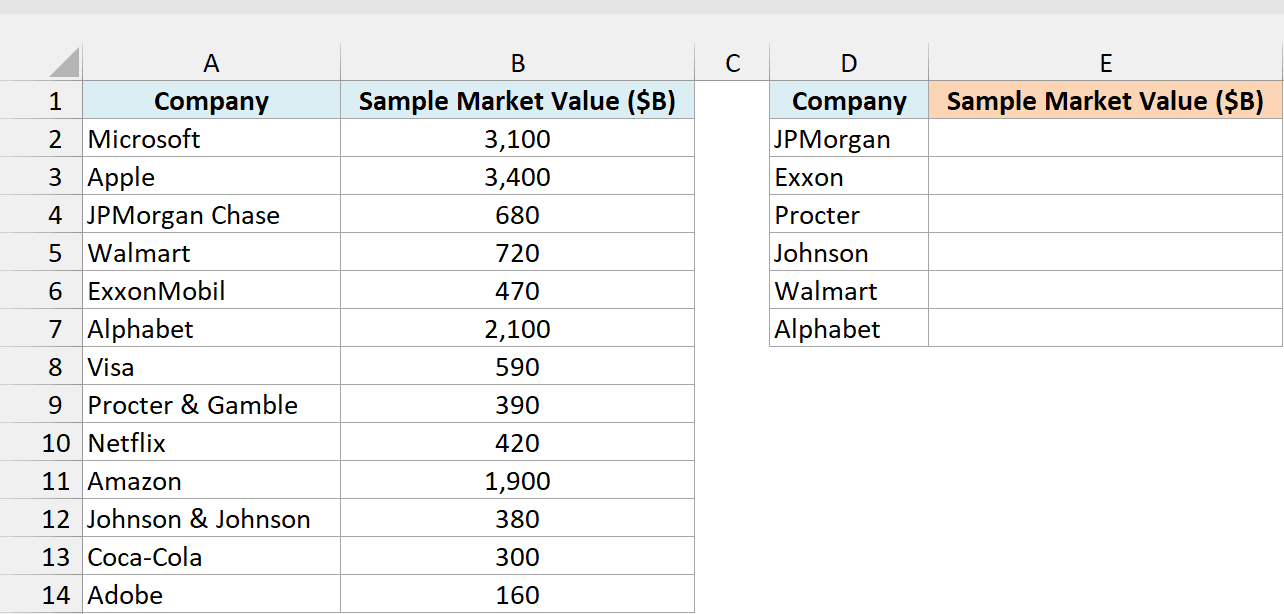Click the Company header in column A
The image size is (1284, 614).
click(x=211, y=101)
